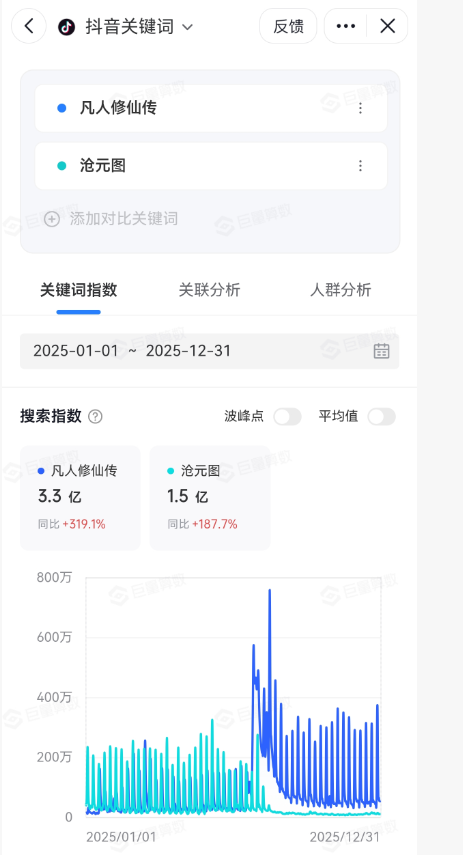Screen dimensions: 463x855
Task: Toggle the 波峰点 switch
Action: pos(287,417)
